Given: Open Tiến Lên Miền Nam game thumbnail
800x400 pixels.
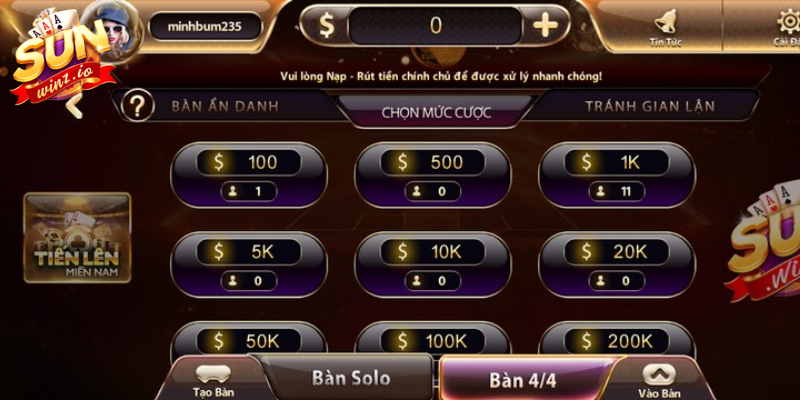Looking at the screenshot, I should [x=78, y=238].
